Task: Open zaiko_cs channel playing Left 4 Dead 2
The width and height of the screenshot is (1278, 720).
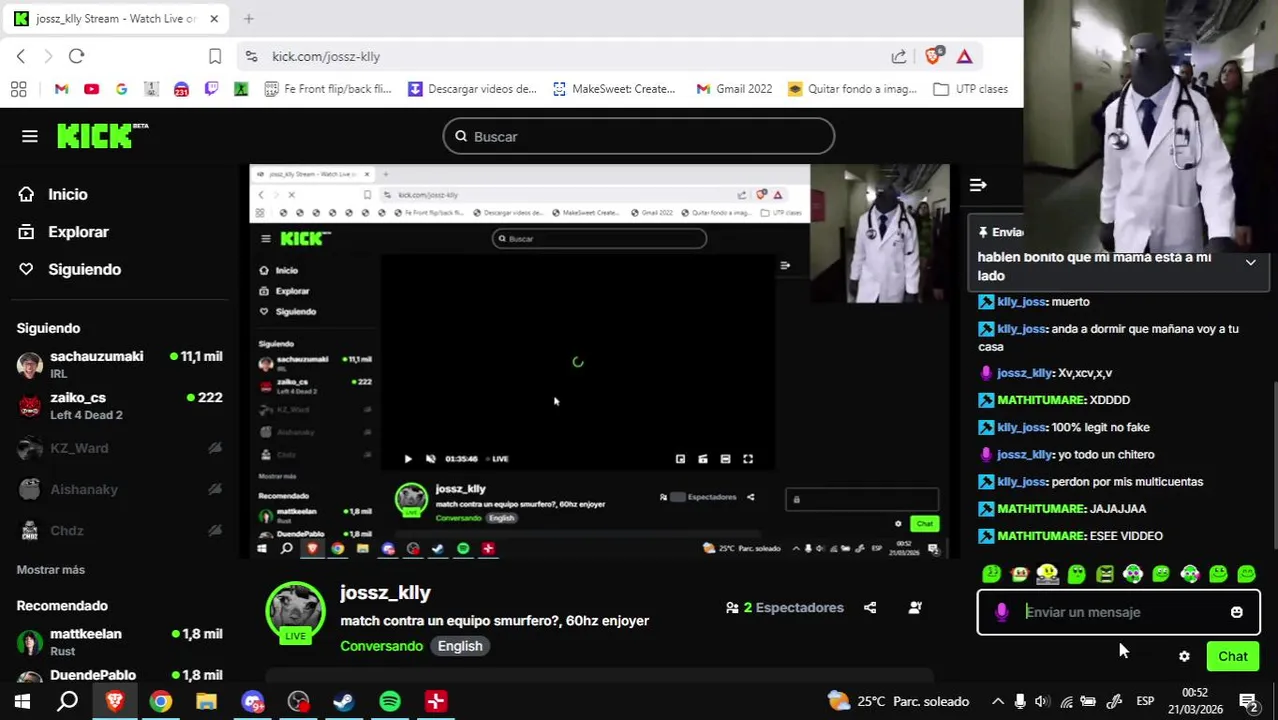Action: [x=119, y=406]
